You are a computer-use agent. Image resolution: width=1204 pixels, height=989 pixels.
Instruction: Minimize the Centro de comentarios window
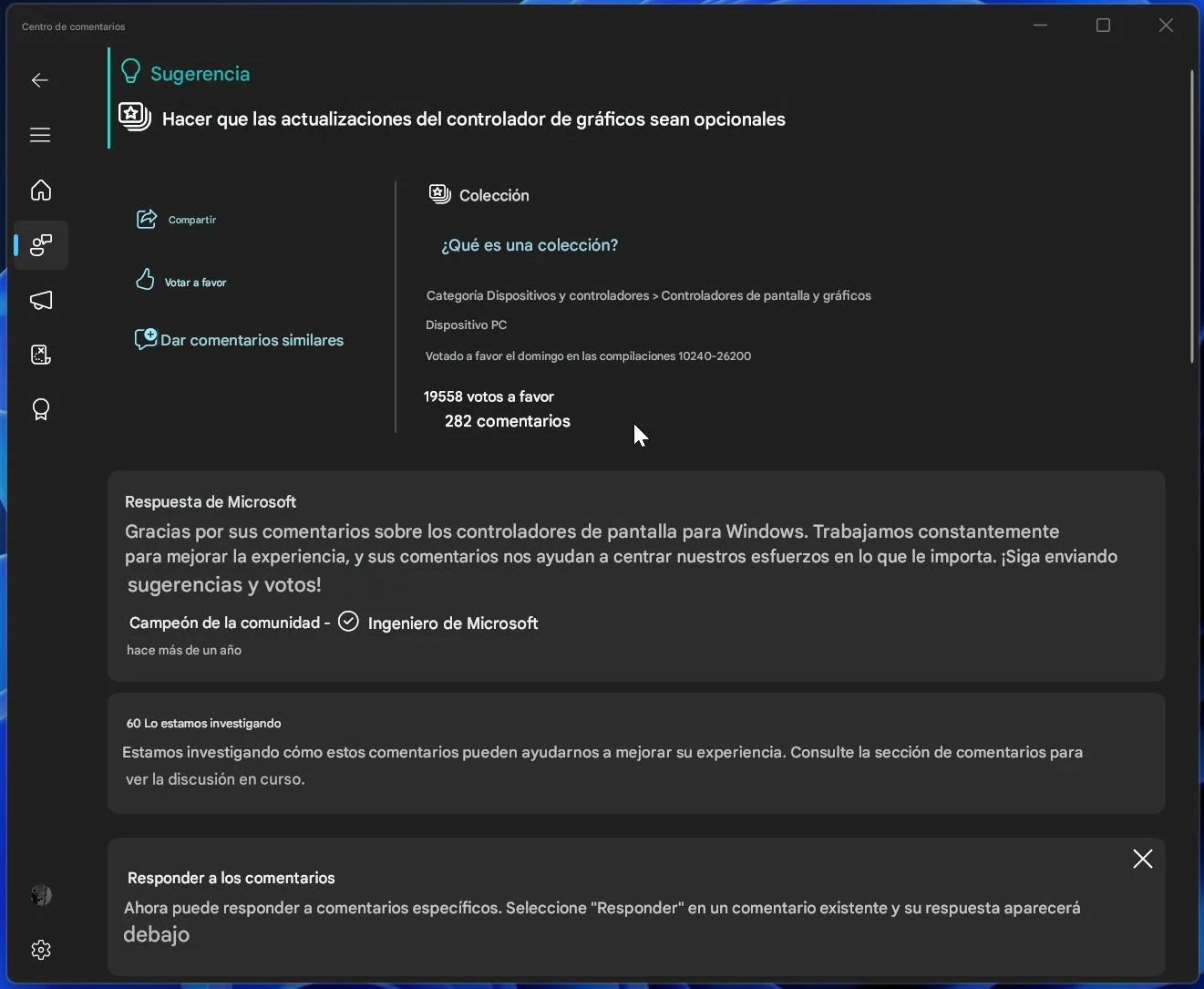pos(1041,26)
